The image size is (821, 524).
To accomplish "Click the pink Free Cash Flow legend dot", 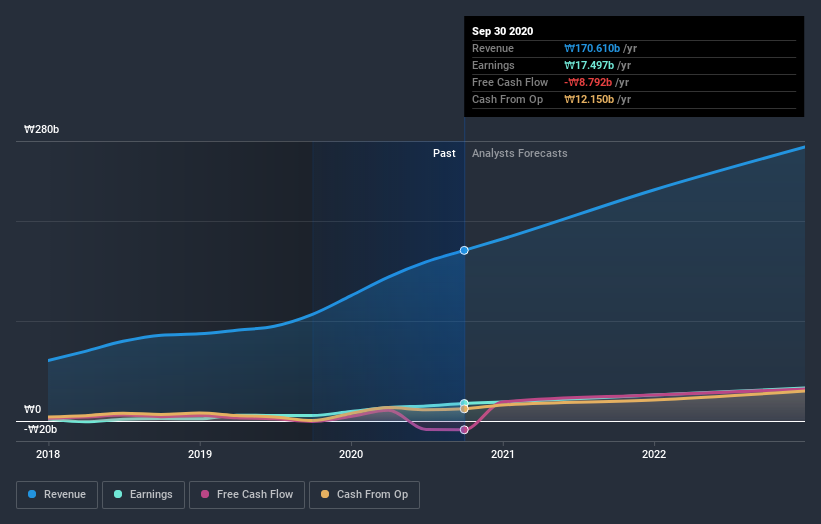I will click(x=205, y=494).
